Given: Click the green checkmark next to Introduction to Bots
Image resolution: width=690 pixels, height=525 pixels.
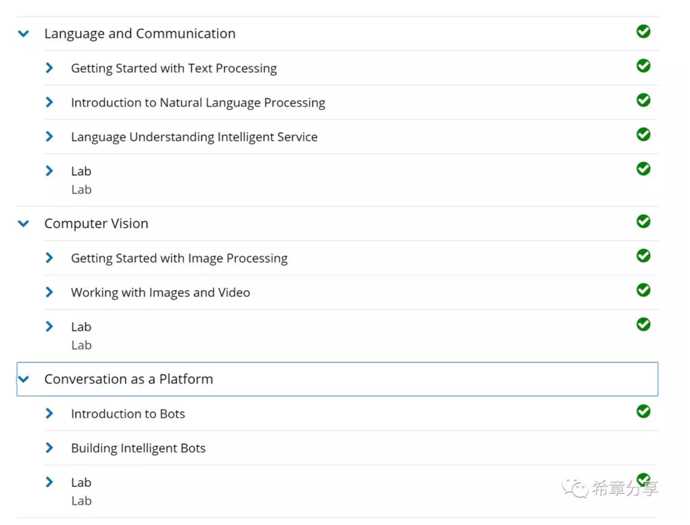Looking at the screenshot, I should pyautogui.click(x=643, y=411).
